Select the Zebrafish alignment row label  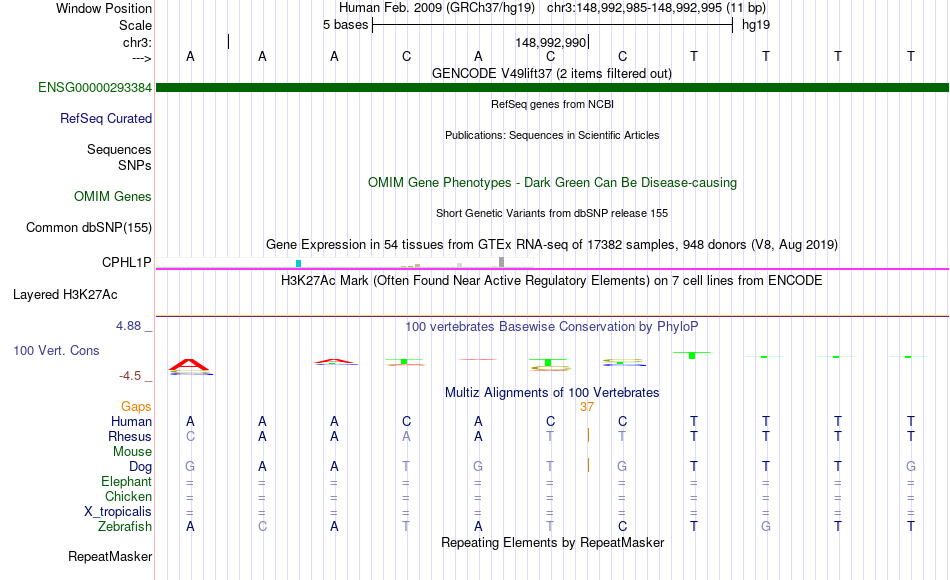click(x=125, y=526)
